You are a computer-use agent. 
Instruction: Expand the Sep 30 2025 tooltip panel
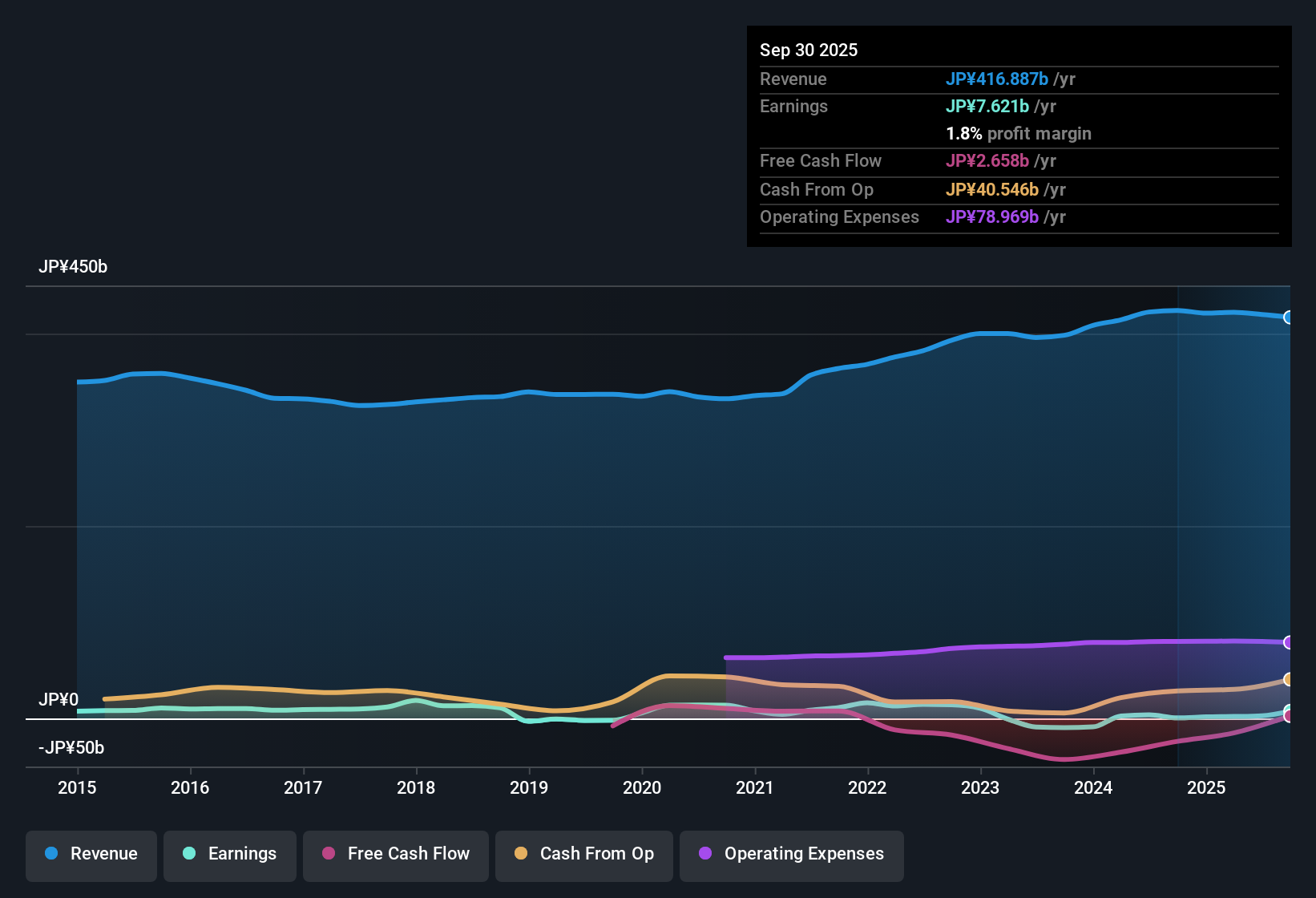[x=809, y=50]
